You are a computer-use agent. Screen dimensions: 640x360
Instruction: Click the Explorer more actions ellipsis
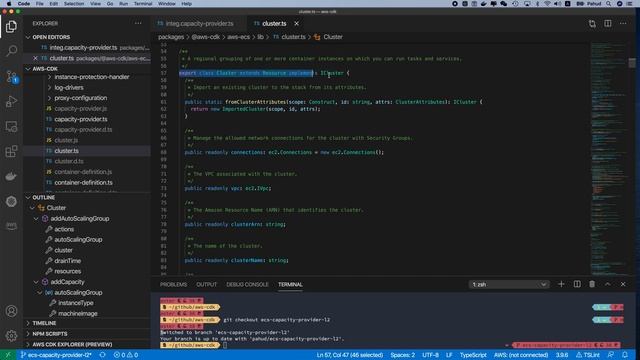[x=138, y=24]
